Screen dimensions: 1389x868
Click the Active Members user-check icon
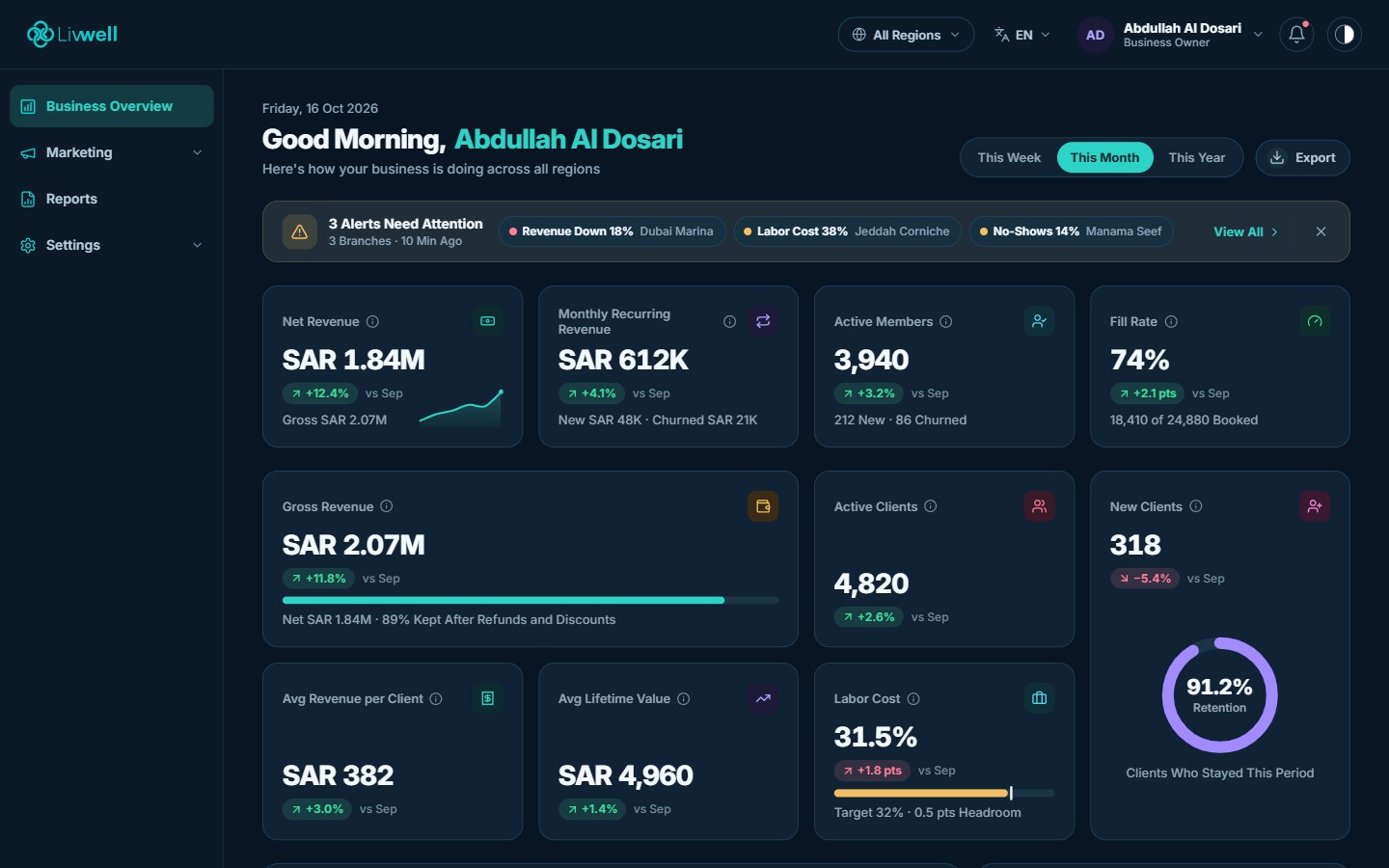click(x=1039, y=321)
